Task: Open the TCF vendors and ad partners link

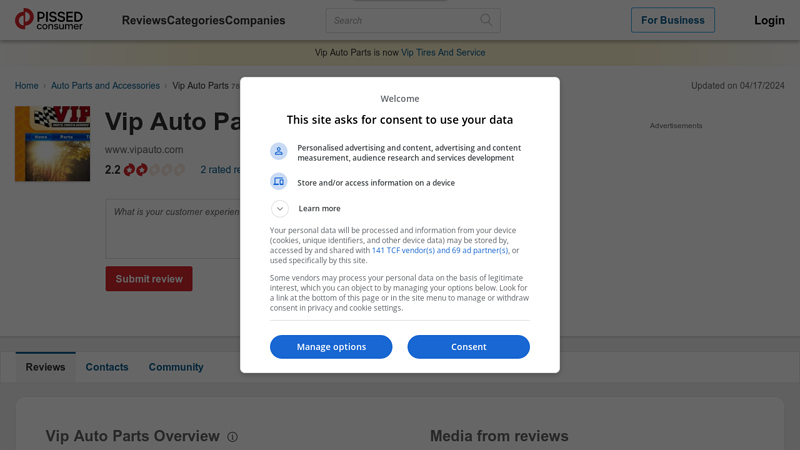Action: tap(440, 251)
